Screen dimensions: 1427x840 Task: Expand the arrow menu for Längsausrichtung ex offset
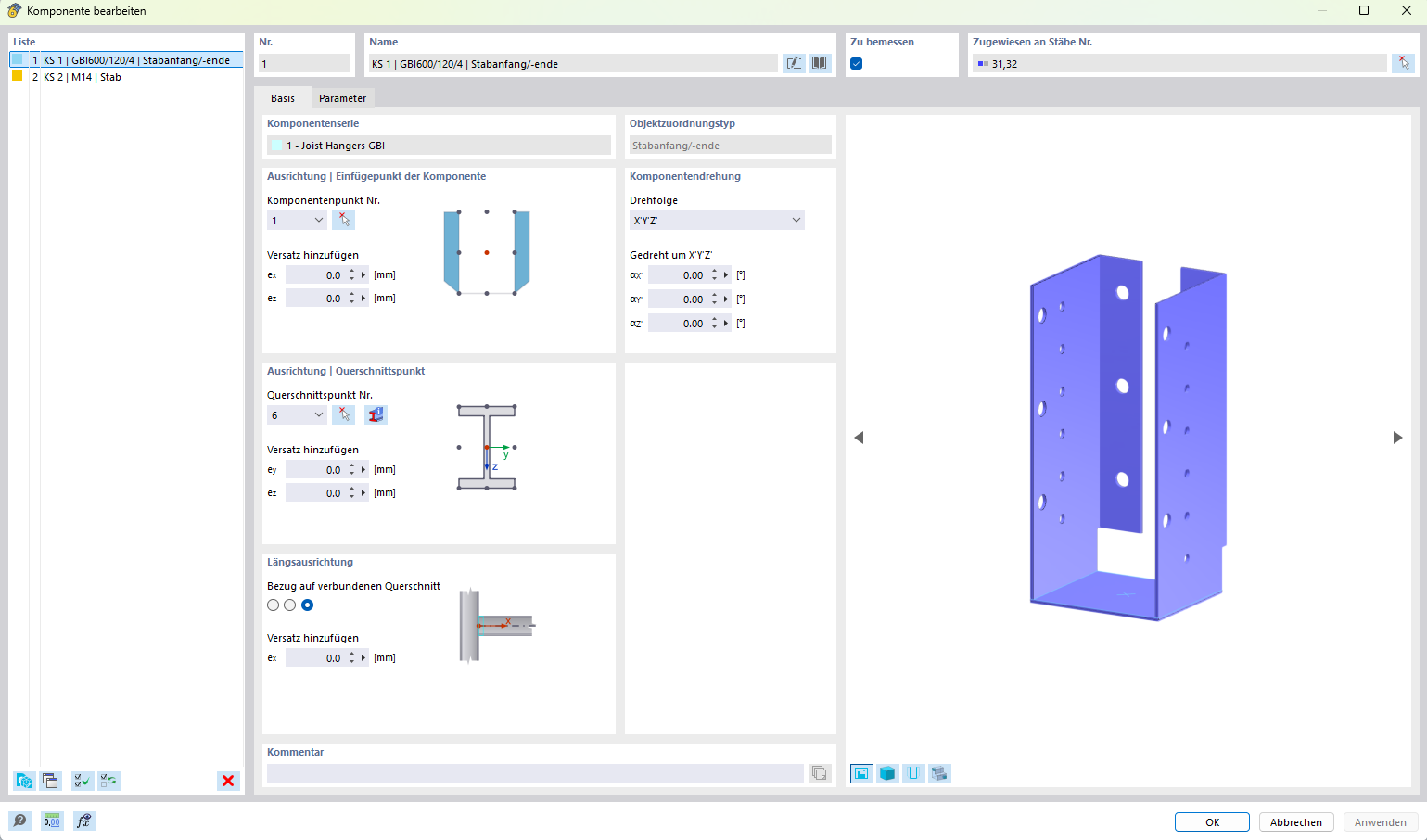point(363,658)
